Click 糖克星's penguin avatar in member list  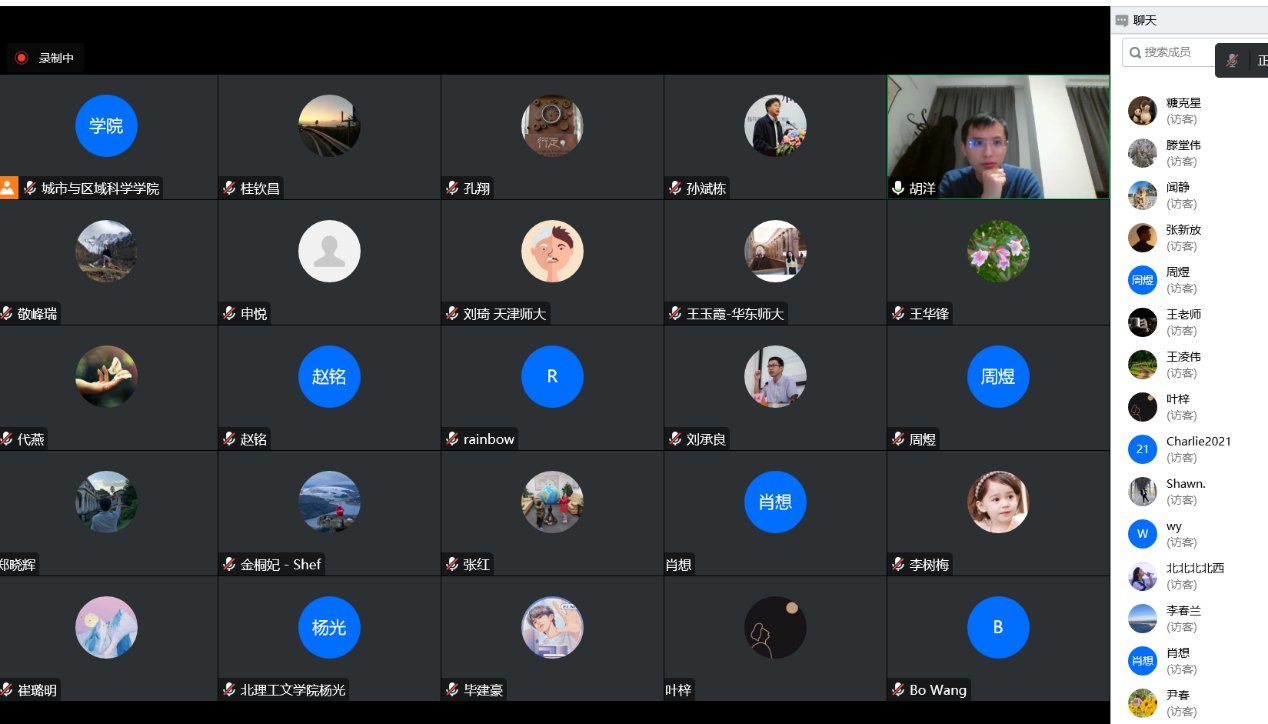[1142, 110]
